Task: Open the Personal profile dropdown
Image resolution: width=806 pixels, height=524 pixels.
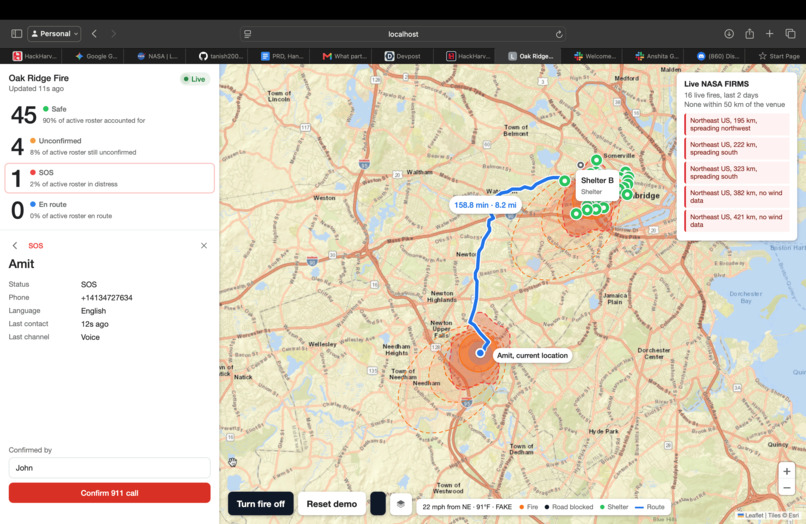Action: point(54,33)
